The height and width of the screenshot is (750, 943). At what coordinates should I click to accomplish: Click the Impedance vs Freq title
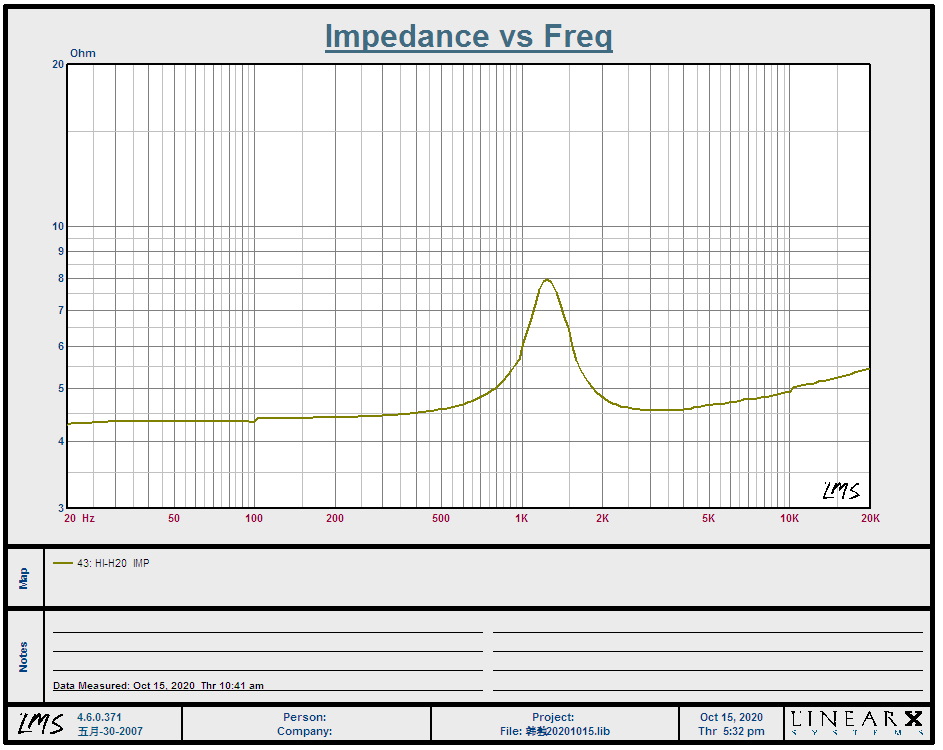click(x=468, y=37)
